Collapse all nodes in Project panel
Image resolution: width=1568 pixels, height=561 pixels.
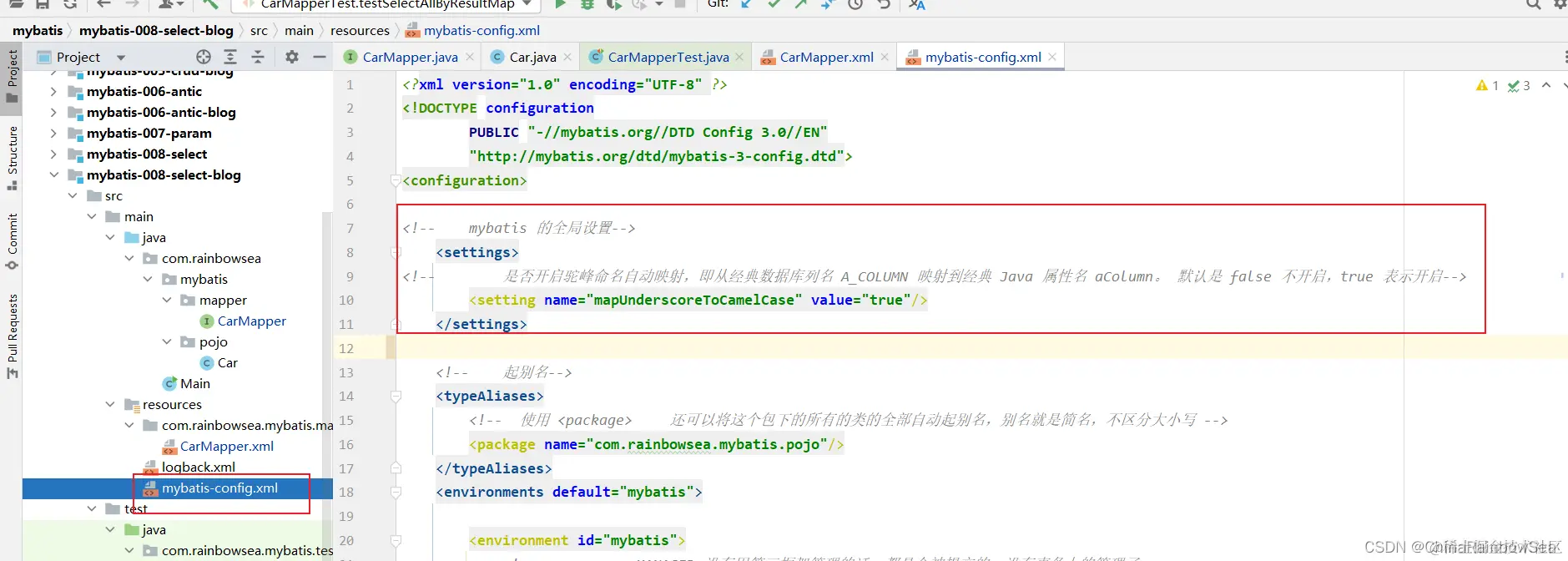[x=258, y=57]
